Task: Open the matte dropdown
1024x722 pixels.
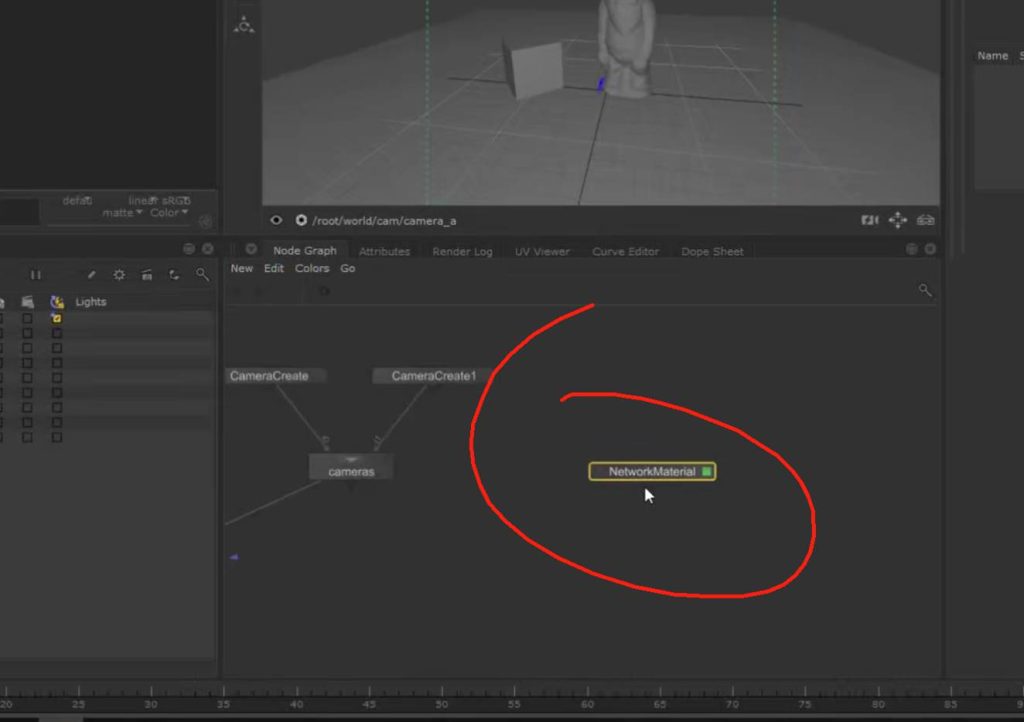Action: tap(122, 212)
